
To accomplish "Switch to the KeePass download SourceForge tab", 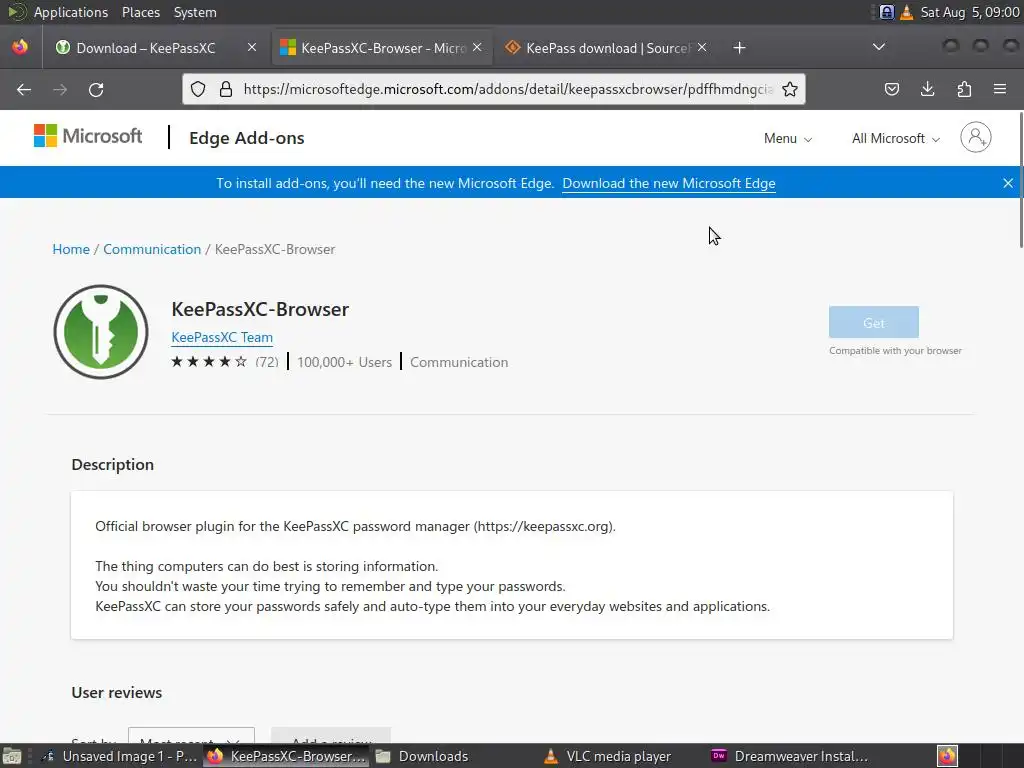I will point(607,48).
